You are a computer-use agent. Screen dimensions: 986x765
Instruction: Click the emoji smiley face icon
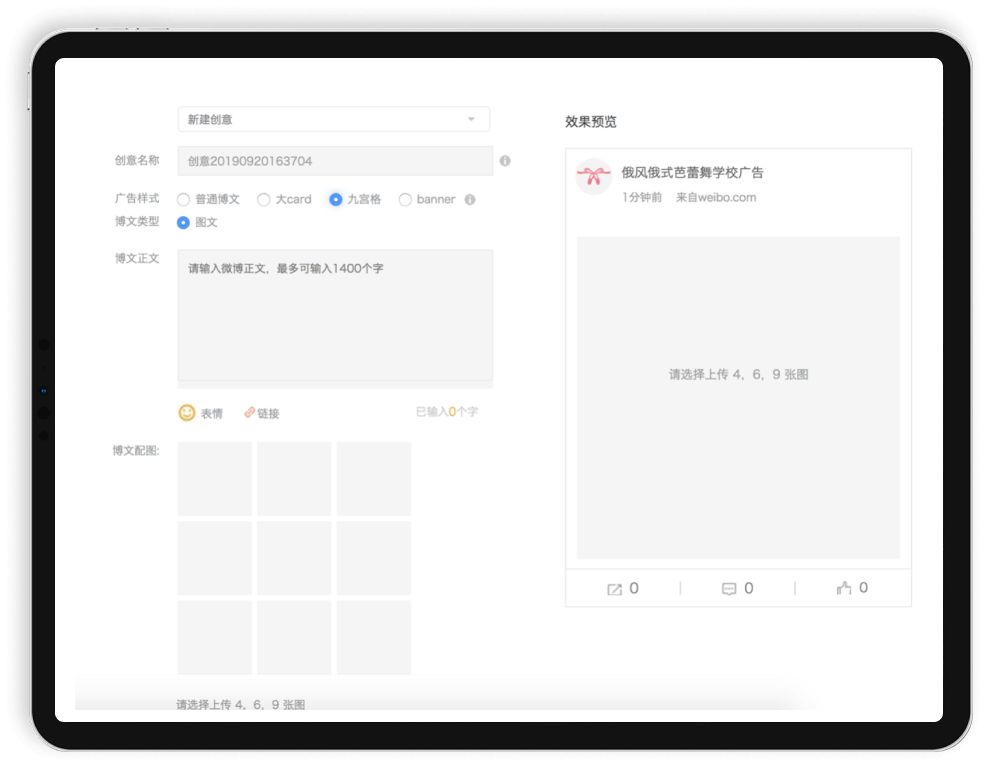[x=187, y=412]
